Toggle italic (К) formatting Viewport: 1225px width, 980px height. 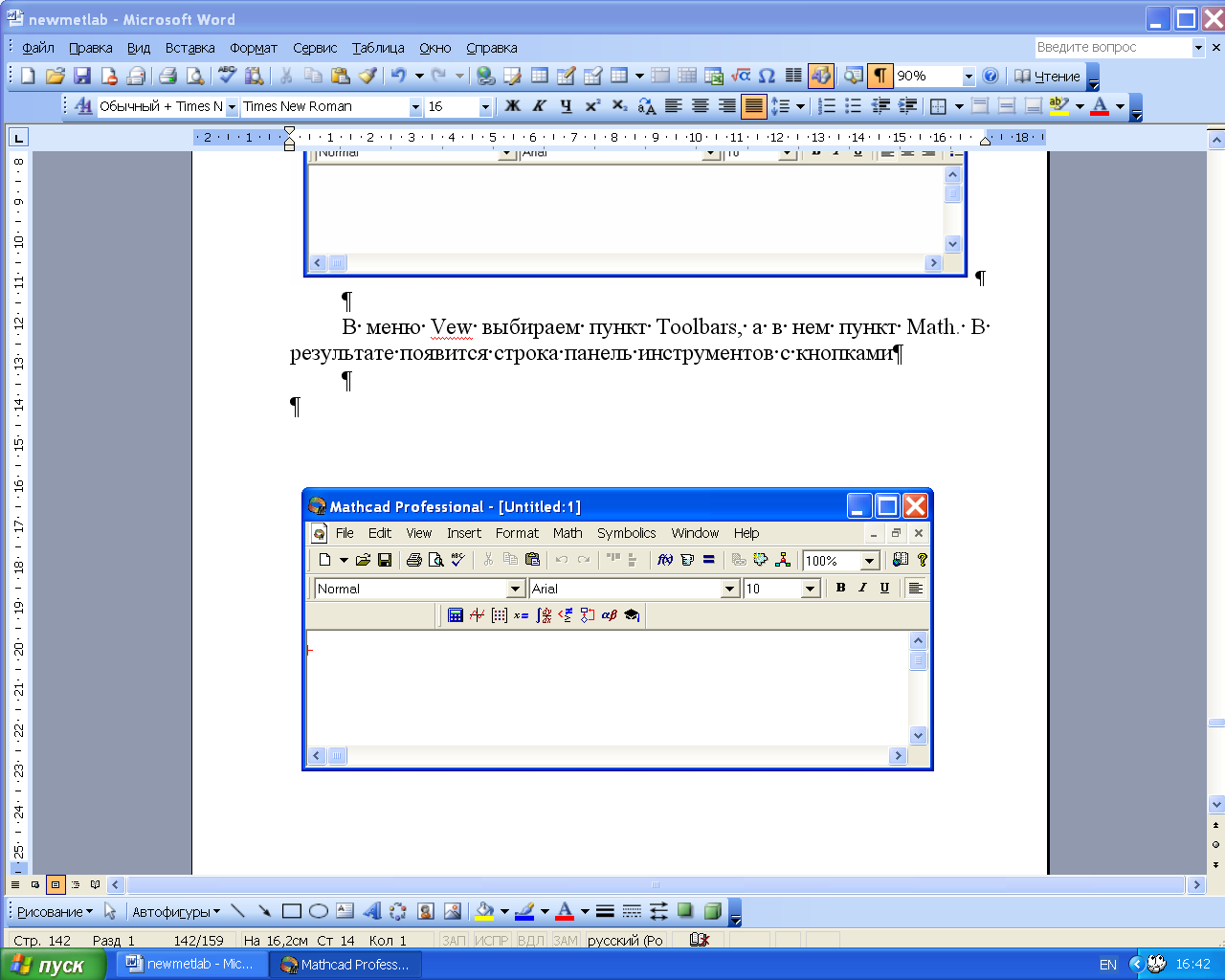pyautogui.click(x=540, y=106)
